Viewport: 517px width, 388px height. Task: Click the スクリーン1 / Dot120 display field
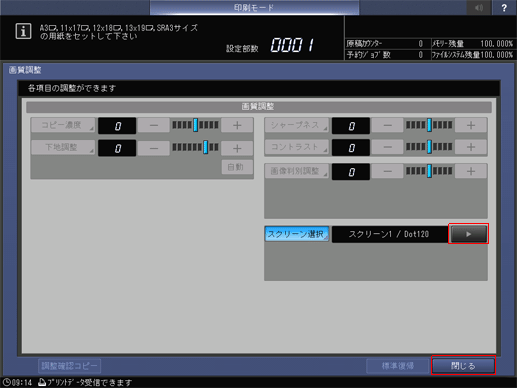pos(390,234)
